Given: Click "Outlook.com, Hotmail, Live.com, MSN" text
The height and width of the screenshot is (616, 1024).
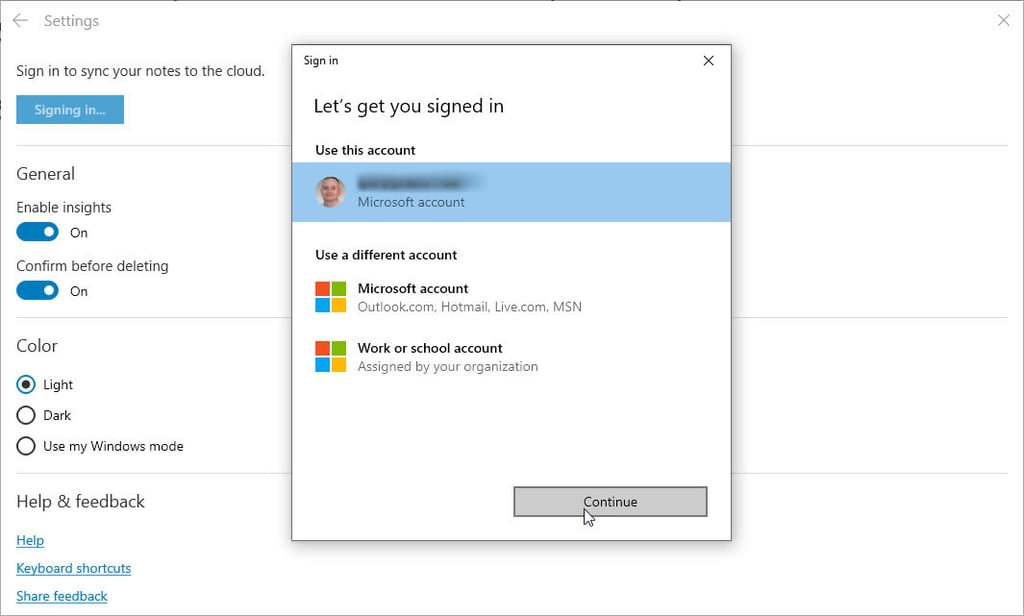Looking at the screenshot, I should click(470, 307).
